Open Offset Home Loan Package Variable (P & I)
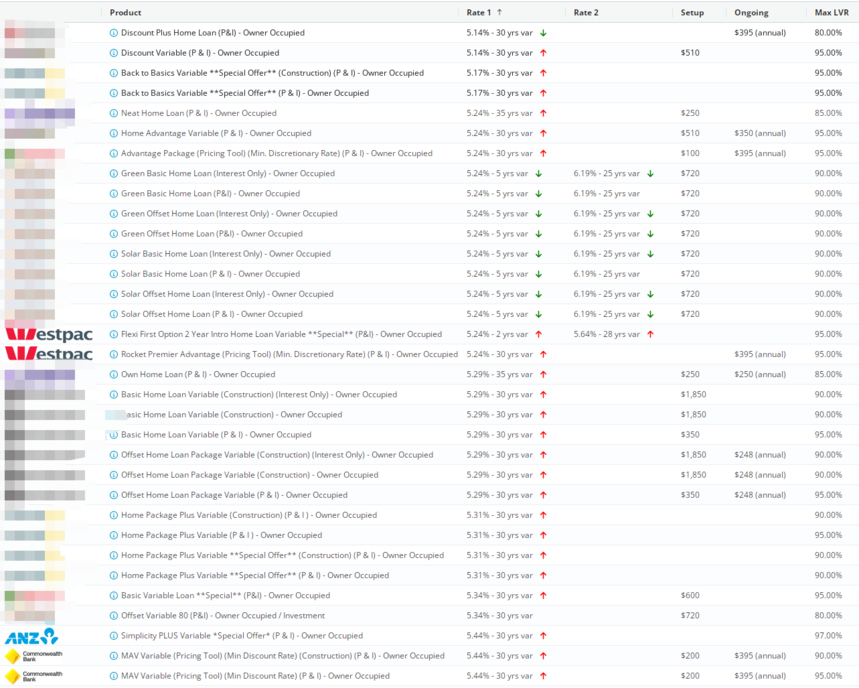This screenshot has height=688, width=859. click(234, 495)
